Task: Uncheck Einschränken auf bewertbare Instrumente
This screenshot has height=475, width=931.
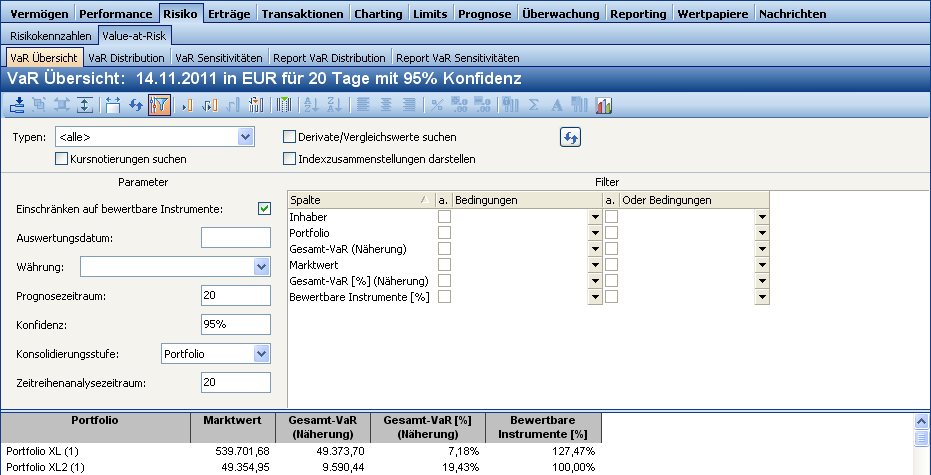Action: click(264, 208)
